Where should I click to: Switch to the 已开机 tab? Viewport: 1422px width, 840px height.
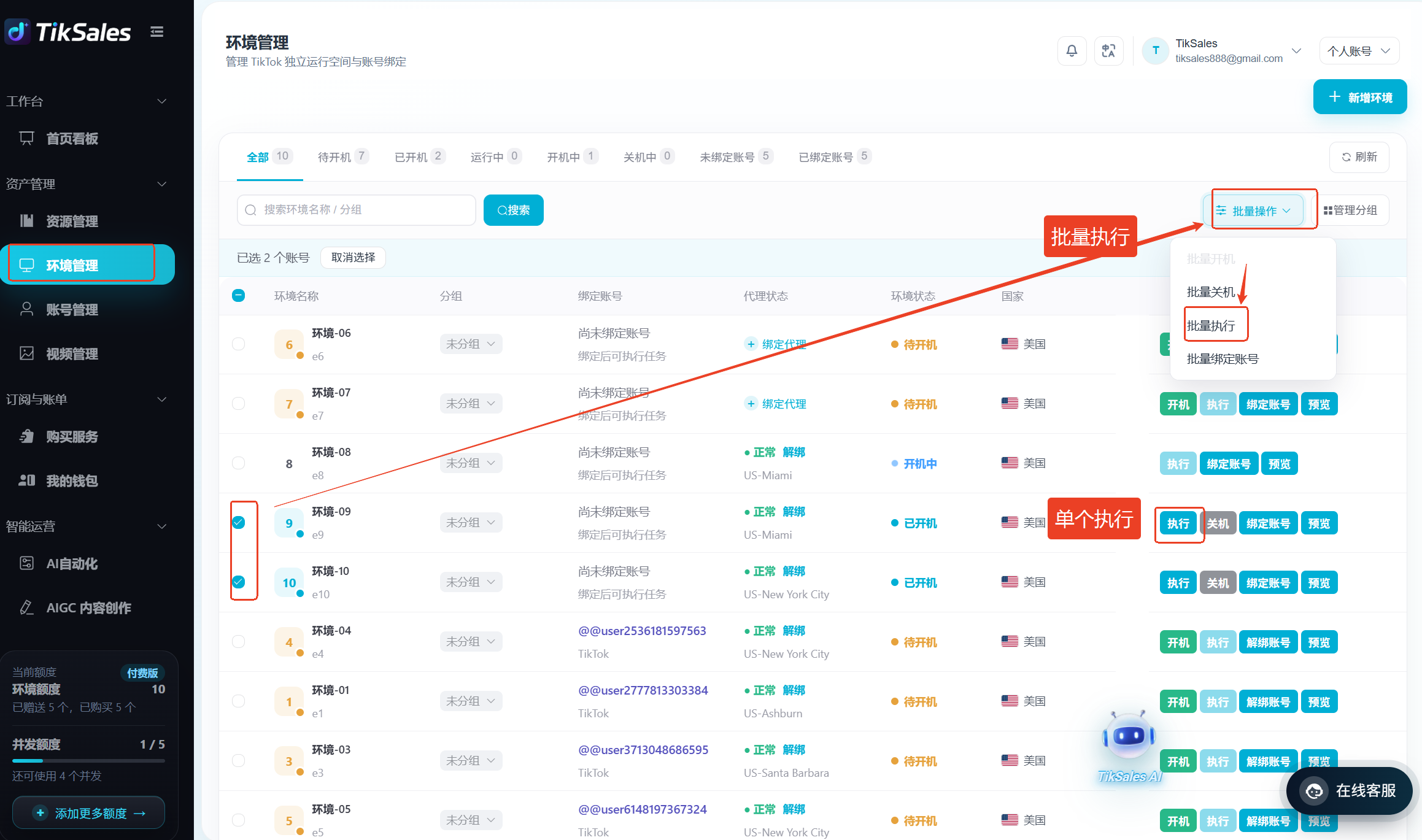419,157
